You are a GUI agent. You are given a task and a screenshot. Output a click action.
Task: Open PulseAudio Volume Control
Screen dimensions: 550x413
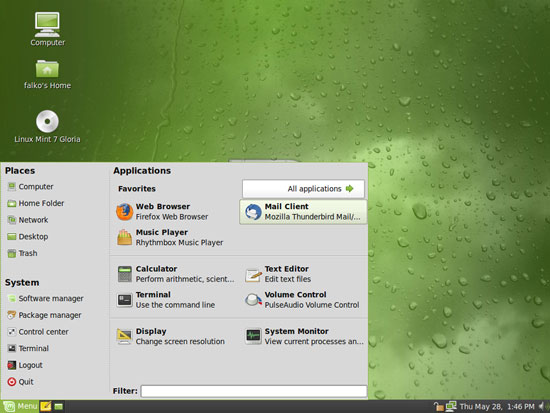[x=303, y=300]
